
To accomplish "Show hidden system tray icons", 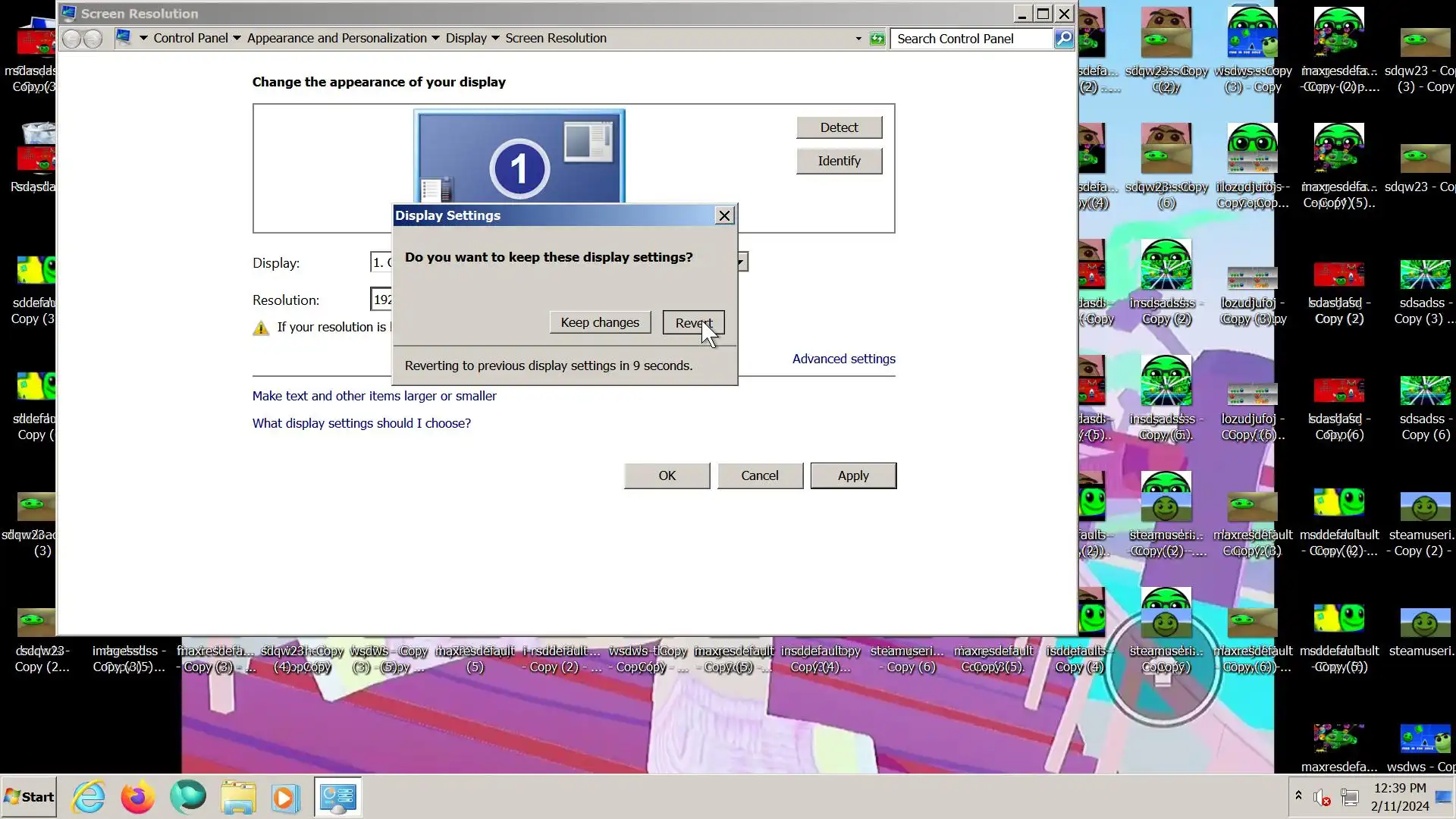I will click(1298, 795).
